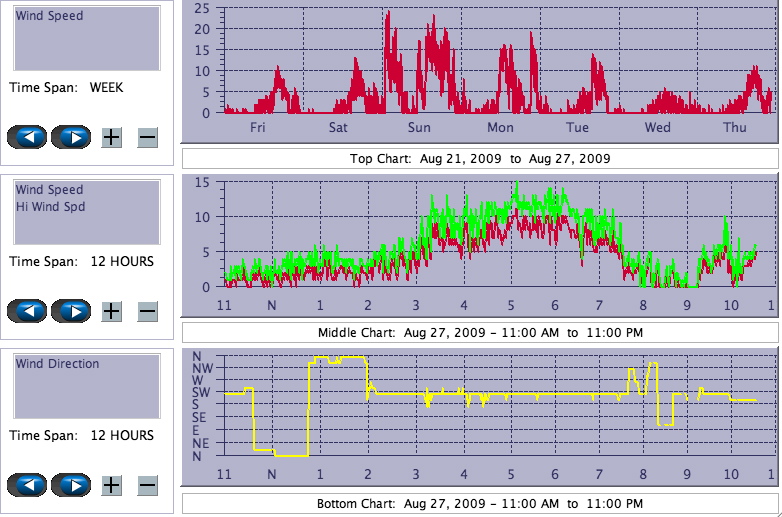Click the minus button under Wind Direction

147,485
